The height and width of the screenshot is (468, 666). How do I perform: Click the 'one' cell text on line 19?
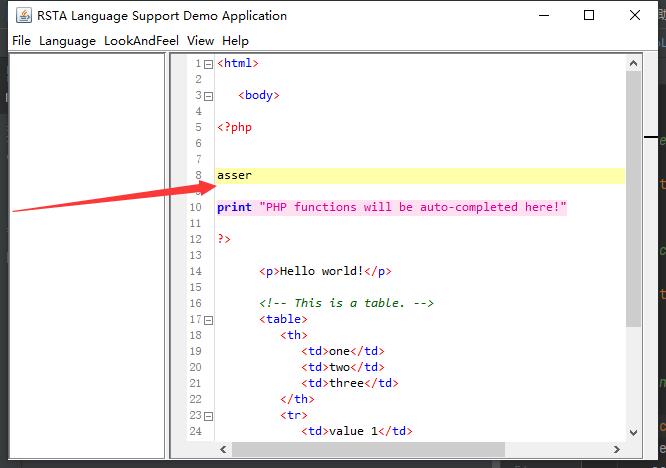(x=339, y=351)
